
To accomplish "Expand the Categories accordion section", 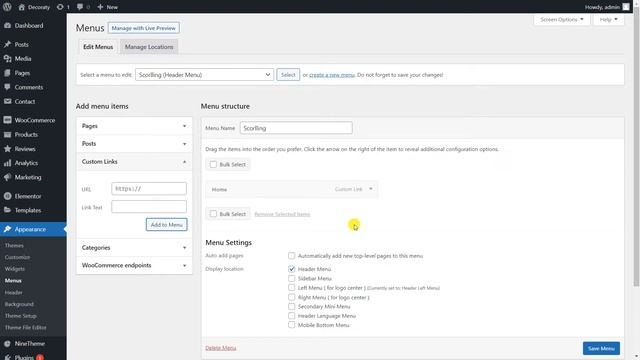I will 134,248.
